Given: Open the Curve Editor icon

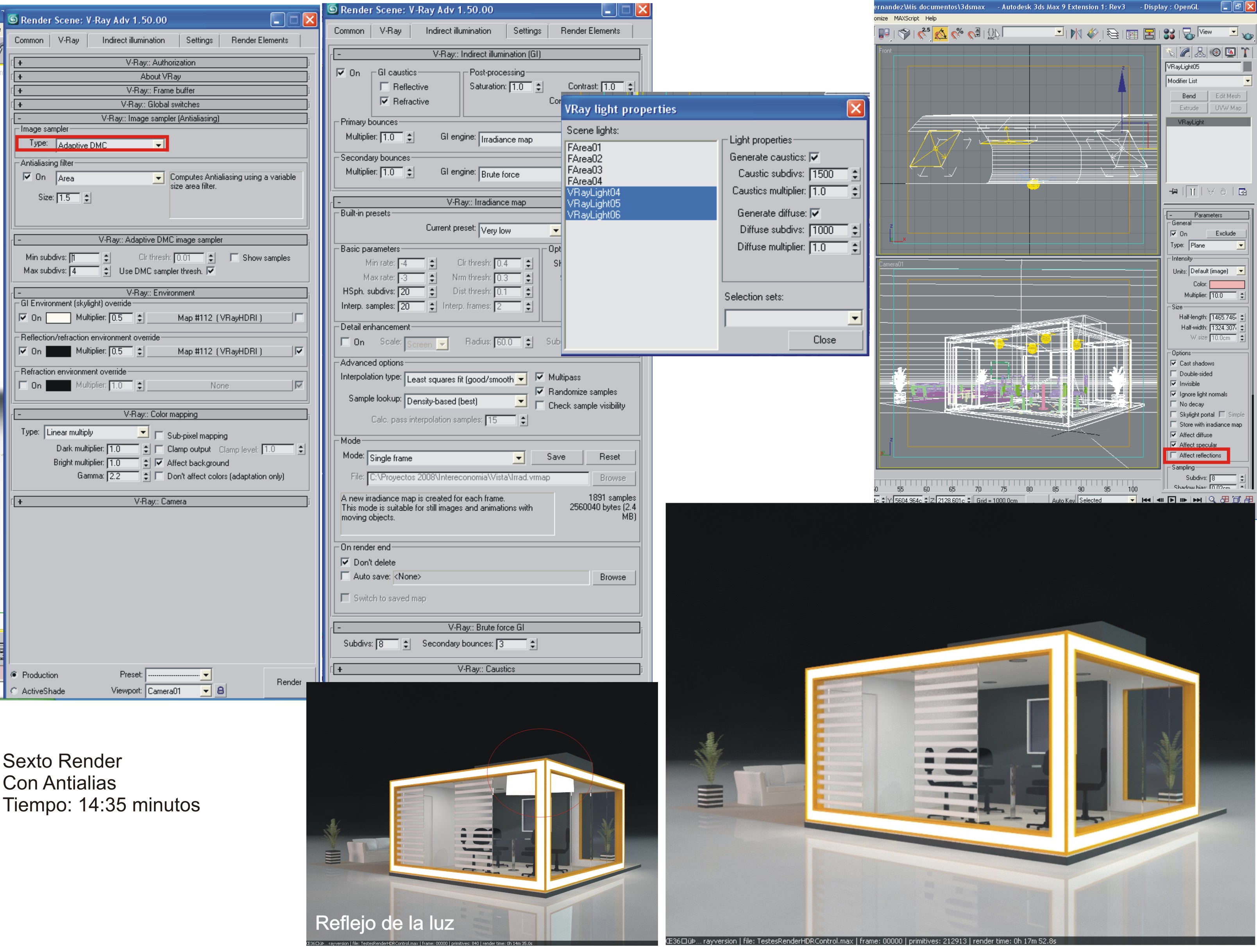Looking at the screenshot, I should pyautogui.click(x=1132, y=34).
